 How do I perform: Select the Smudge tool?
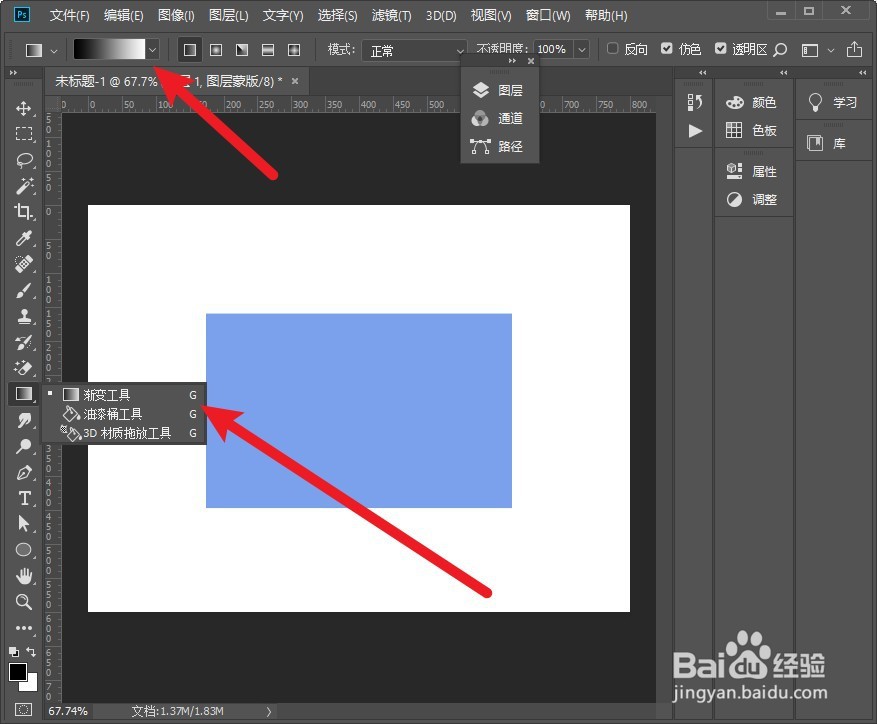coord(23,420)
